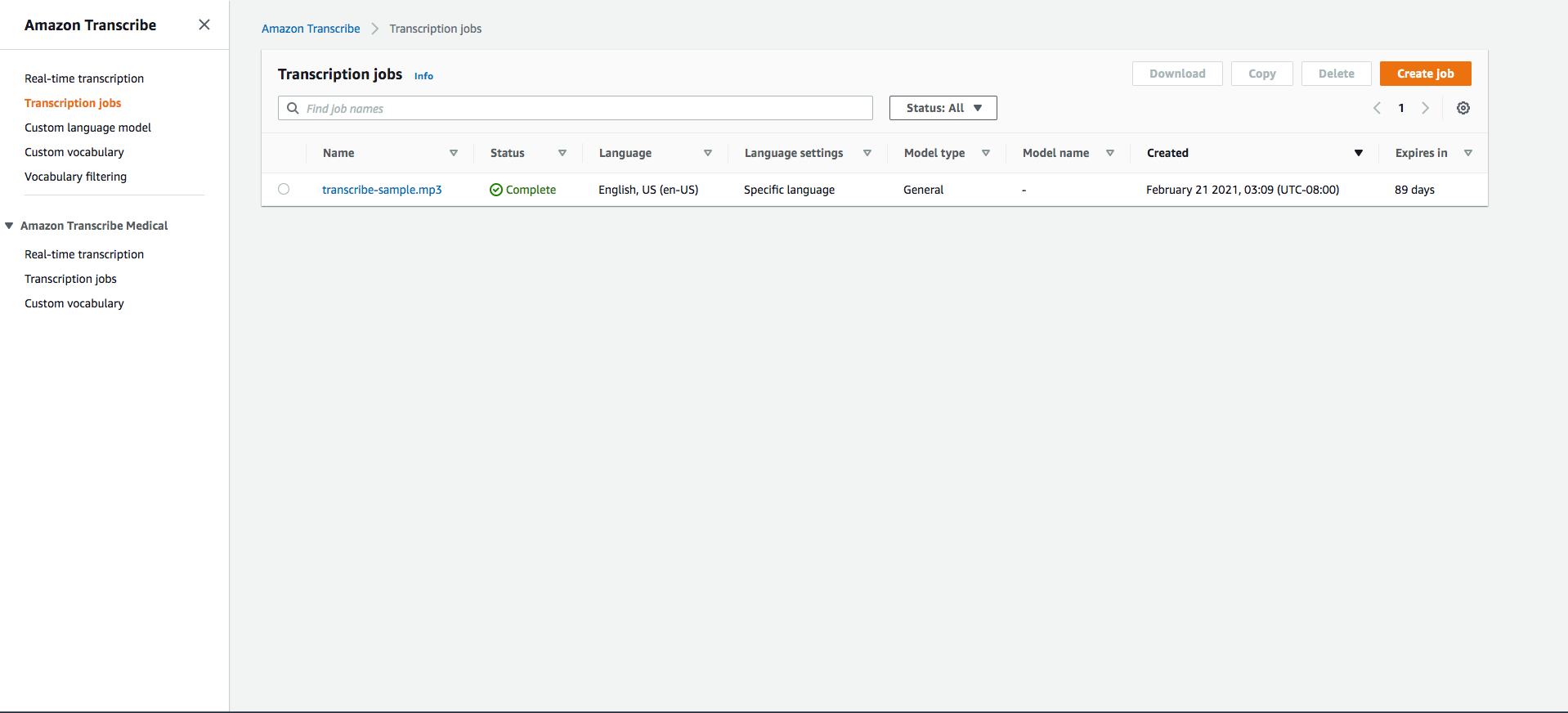This screenshot has height=713, width=1568.
Task: Open Medical Real-time transcription
Action: tap(84, 254)
